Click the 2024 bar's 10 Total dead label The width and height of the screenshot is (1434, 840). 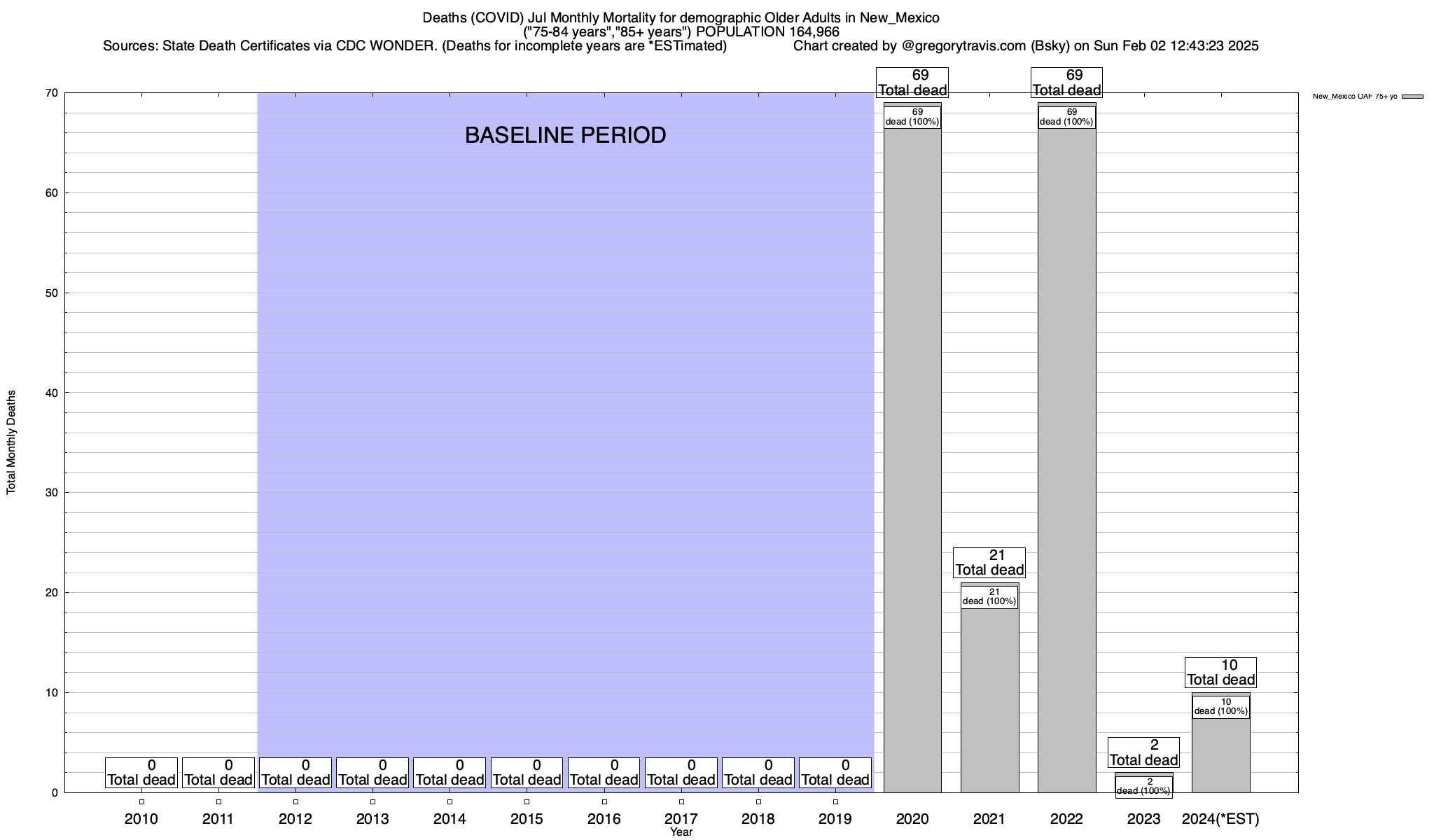tap(1220, 673)
